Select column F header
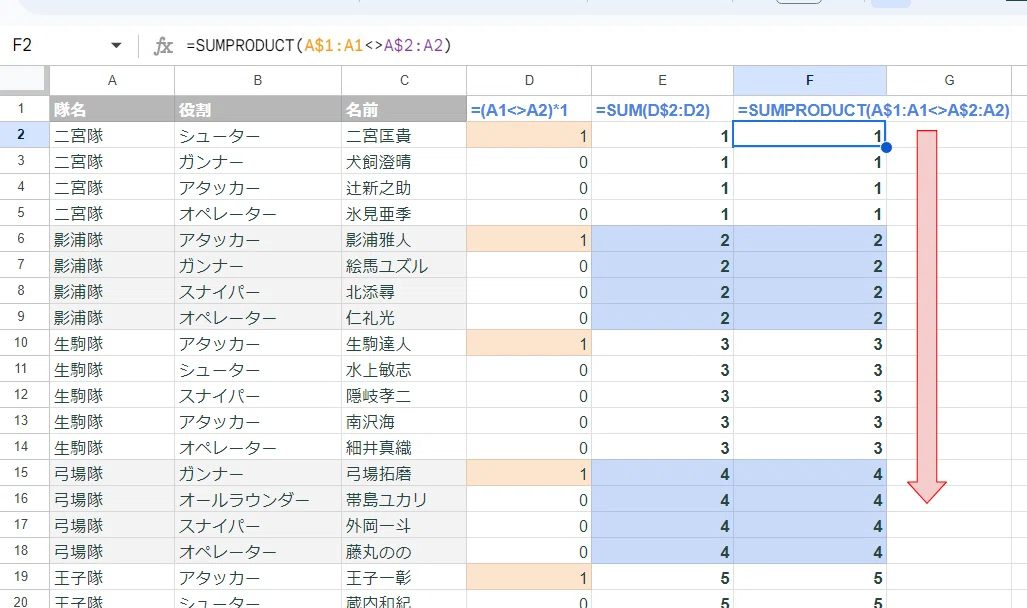 click(810, 81)
